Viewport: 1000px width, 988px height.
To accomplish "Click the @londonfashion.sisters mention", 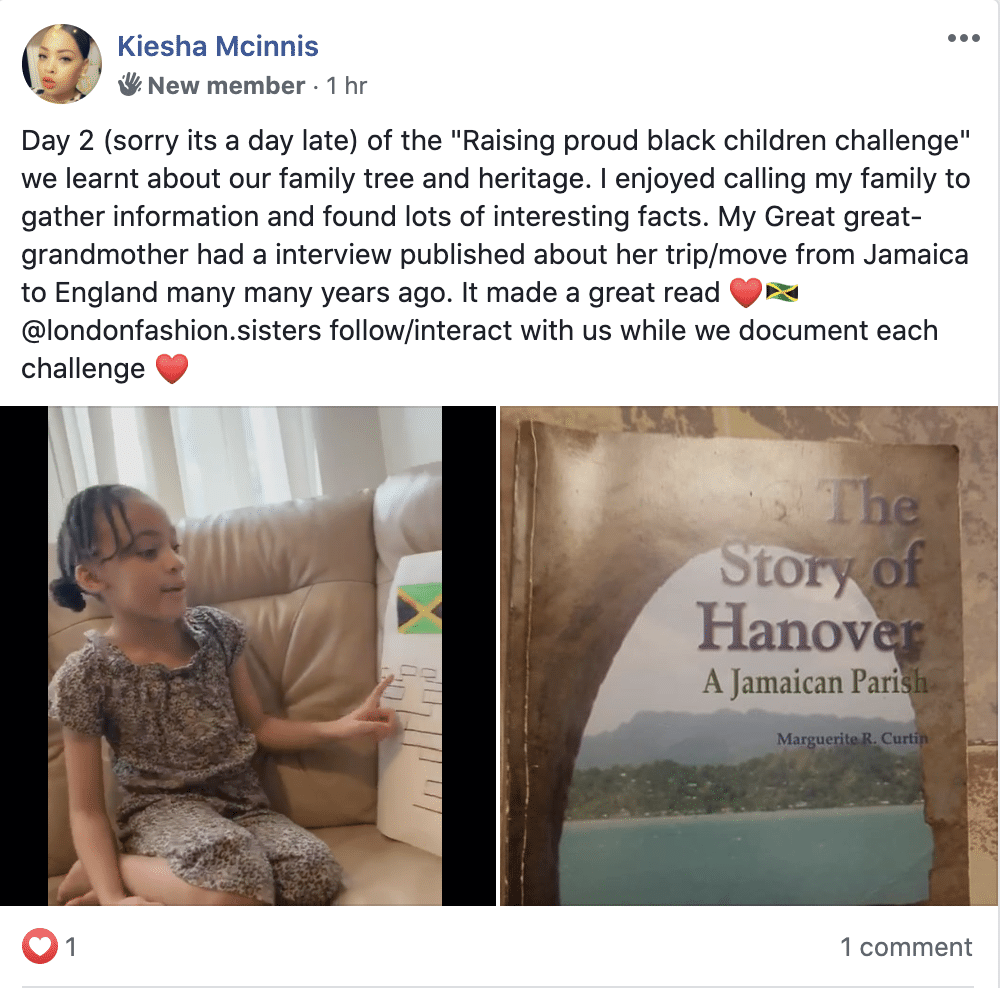I will click(x=171, y=331).
